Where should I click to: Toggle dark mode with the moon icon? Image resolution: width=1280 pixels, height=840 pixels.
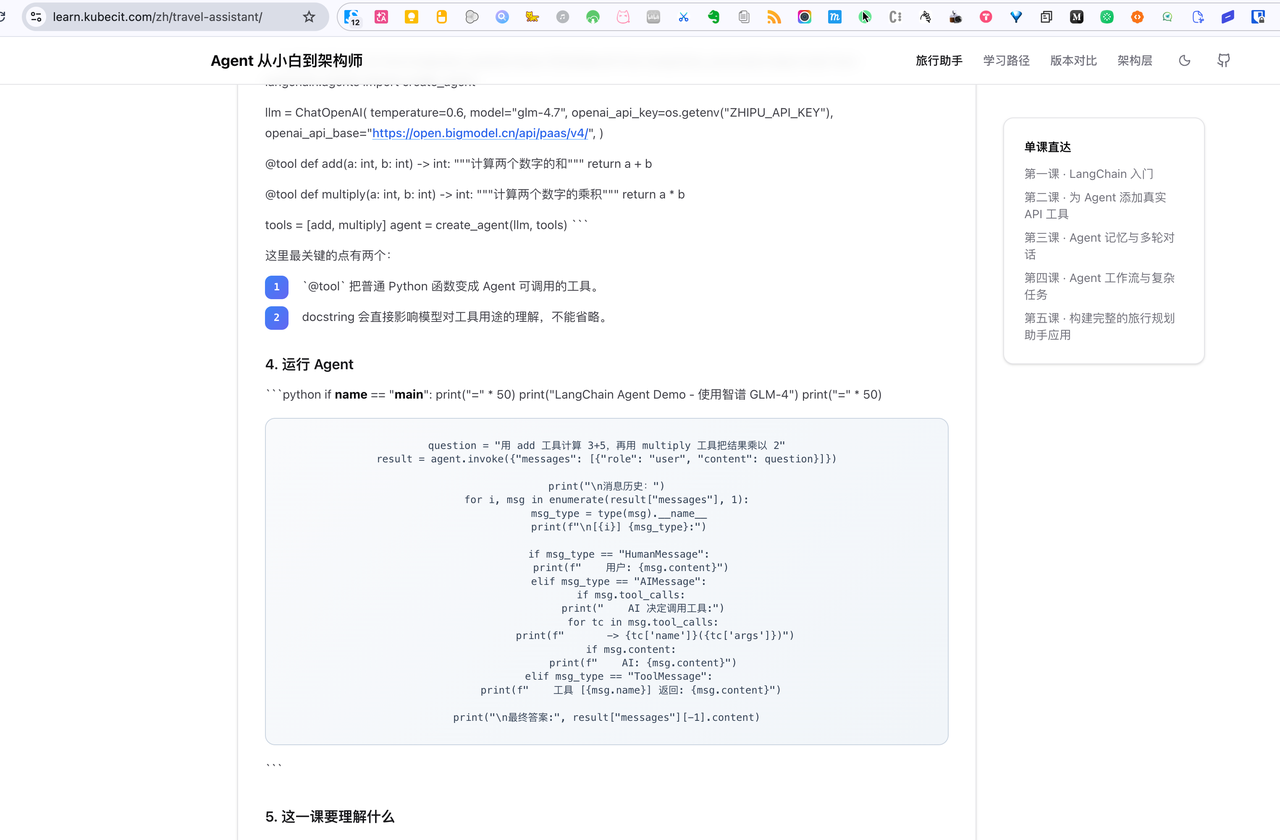click(1185, 61)
